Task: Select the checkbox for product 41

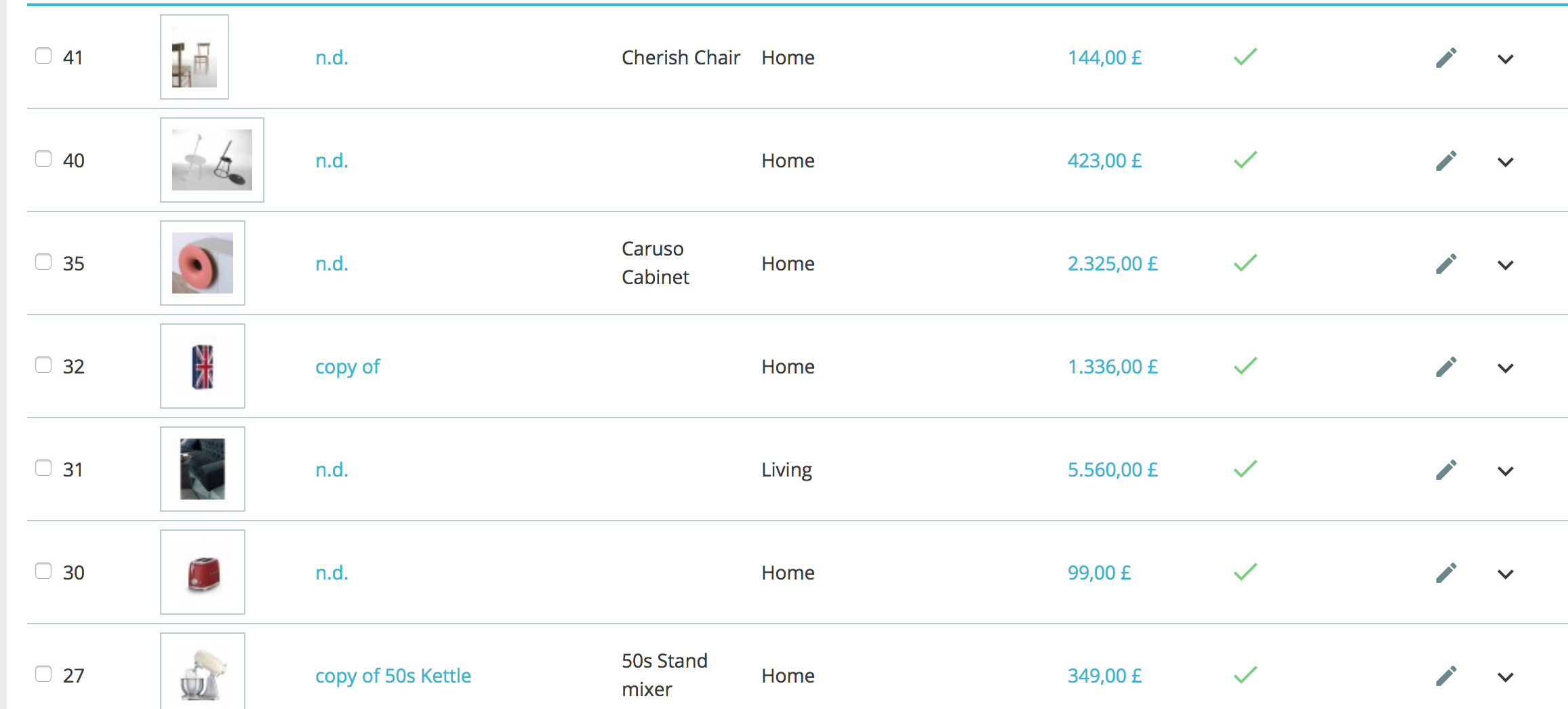Action: click(x=43, y=56)
